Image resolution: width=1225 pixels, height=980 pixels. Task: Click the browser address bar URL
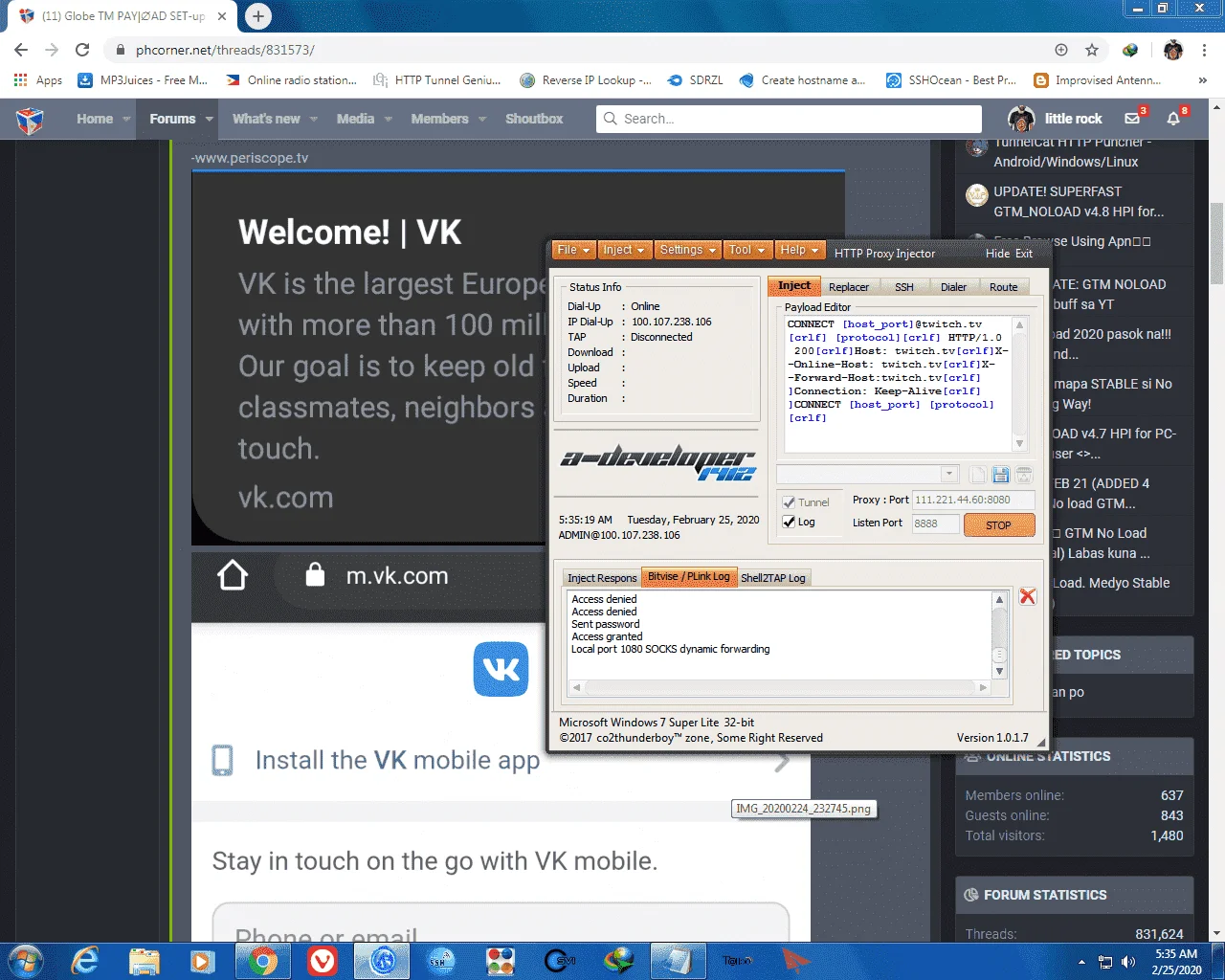(225, 50)
